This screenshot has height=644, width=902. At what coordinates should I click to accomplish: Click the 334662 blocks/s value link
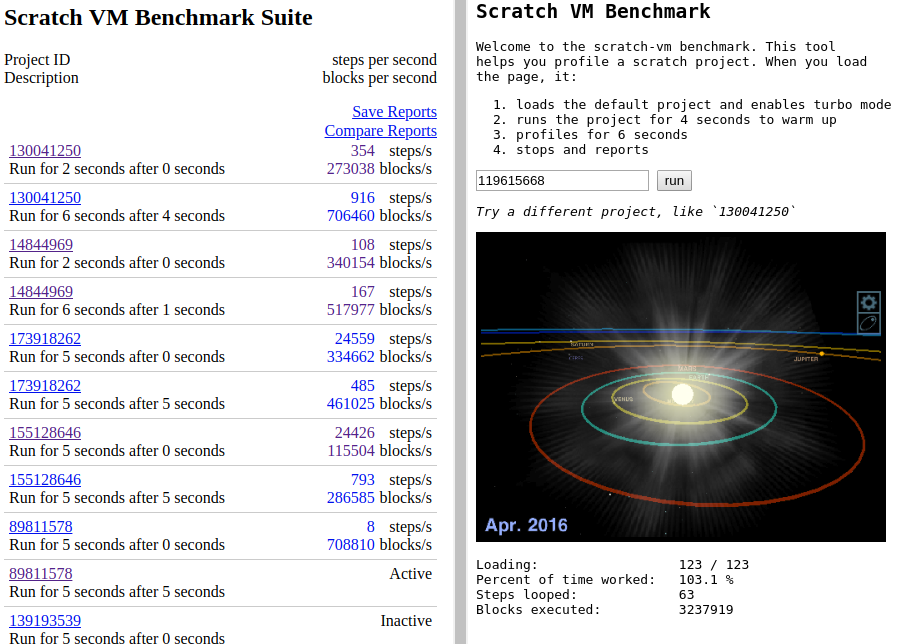(350, 357)
